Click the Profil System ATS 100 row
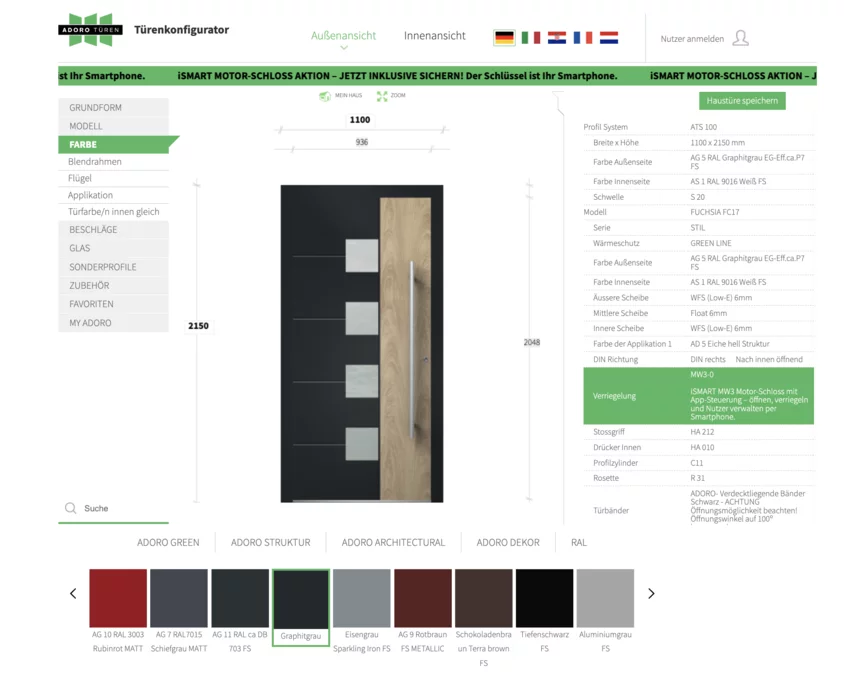850x698 pixels. click(698, 127)
